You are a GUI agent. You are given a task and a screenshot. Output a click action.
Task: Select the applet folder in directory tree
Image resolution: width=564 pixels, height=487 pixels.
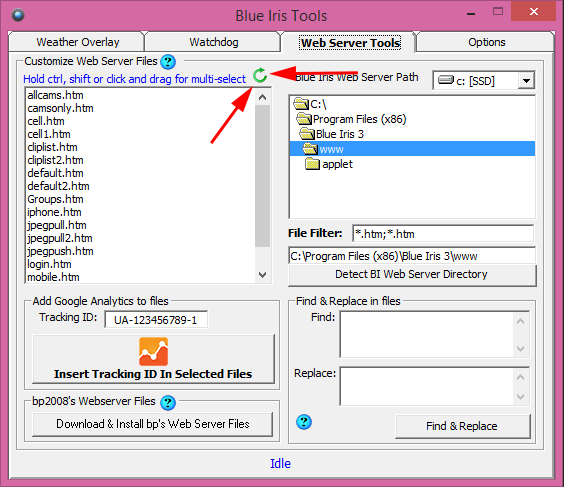(x=329, y=164)
